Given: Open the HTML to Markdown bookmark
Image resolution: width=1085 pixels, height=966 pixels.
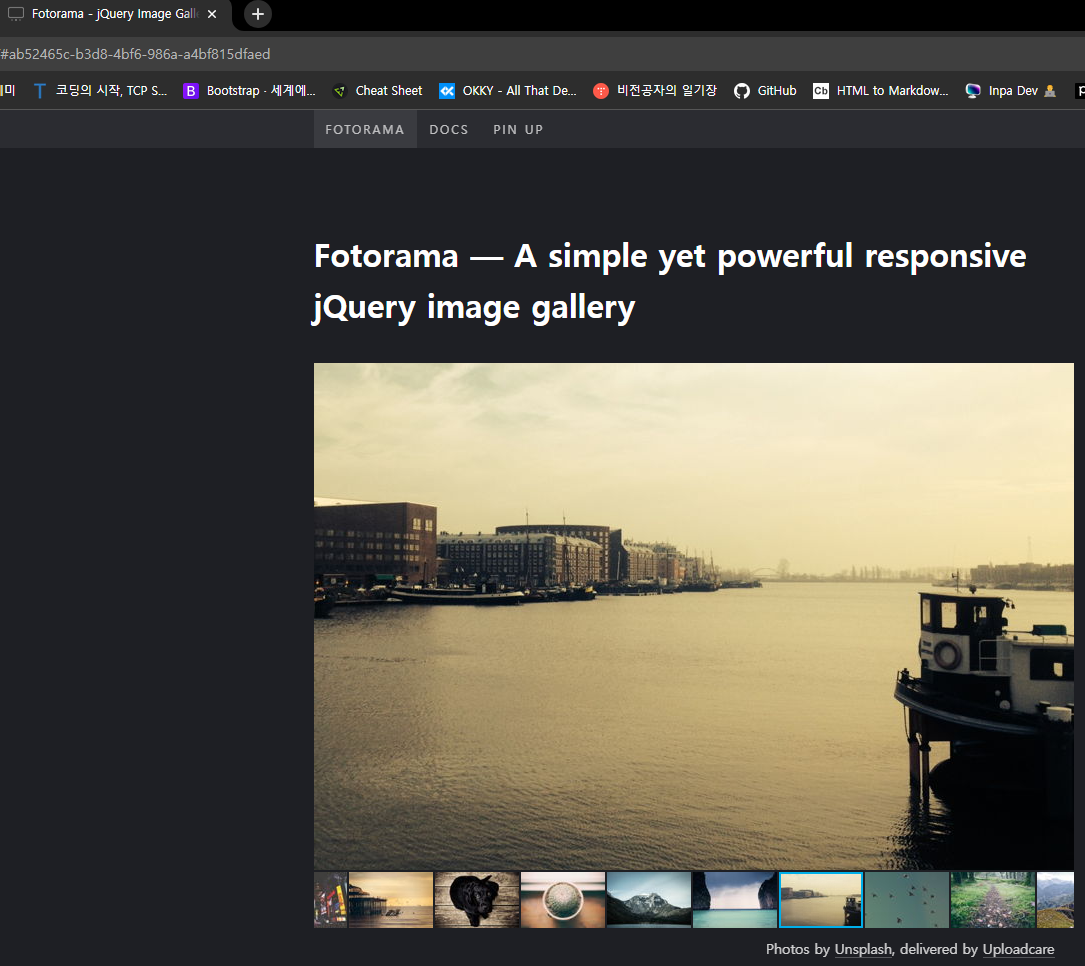Looking at the screenshot, I should (x=881, y=91).
